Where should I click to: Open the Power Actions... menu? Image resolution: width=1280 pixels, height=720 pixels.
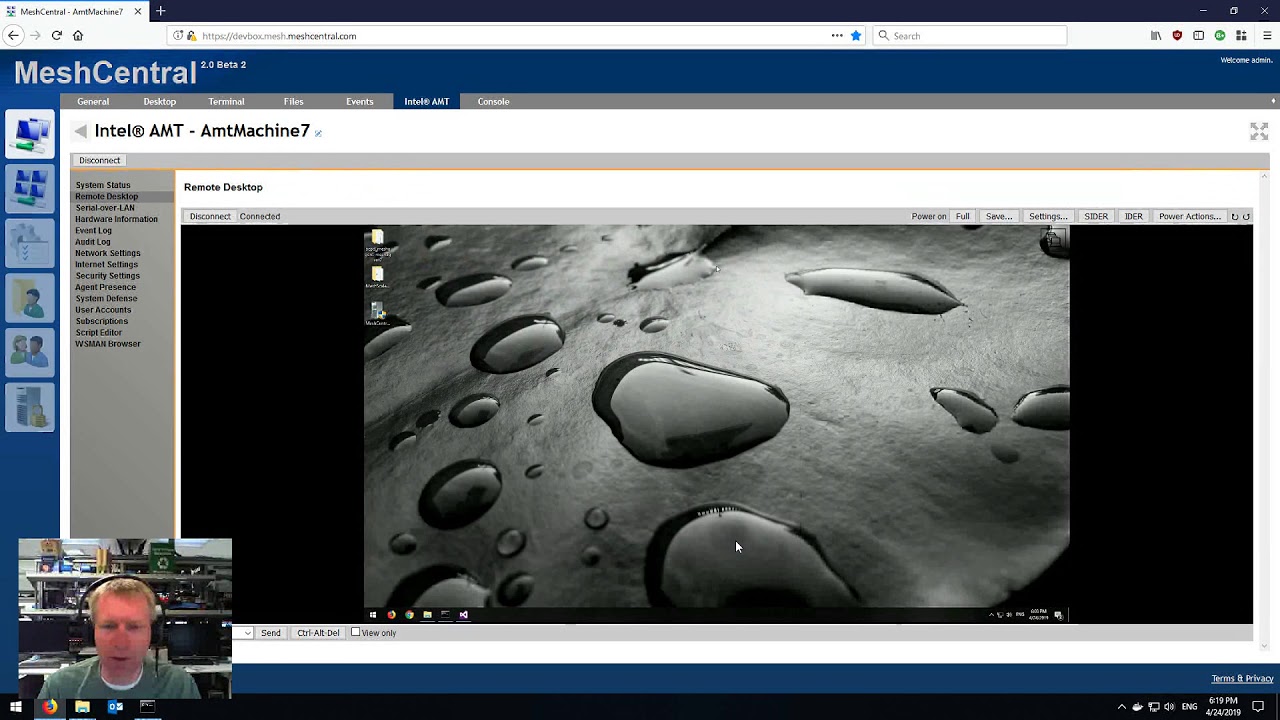click(1189, 216)
